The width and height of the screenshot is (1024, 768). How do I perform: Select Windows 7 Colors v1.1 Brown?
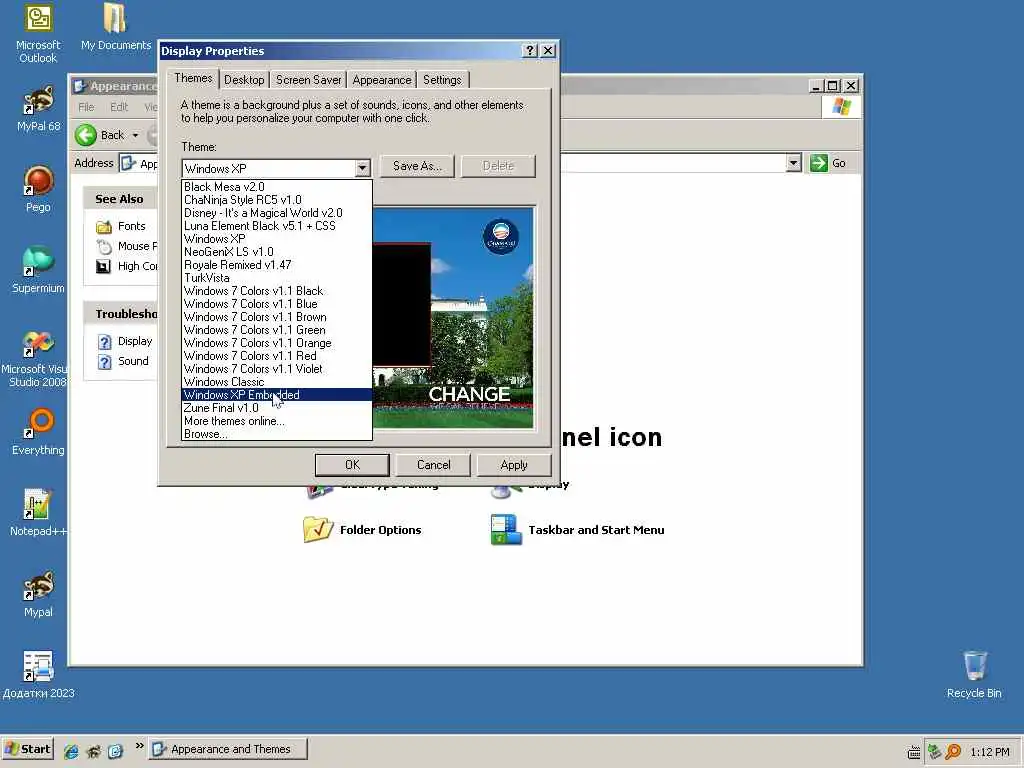click(276, 317)
